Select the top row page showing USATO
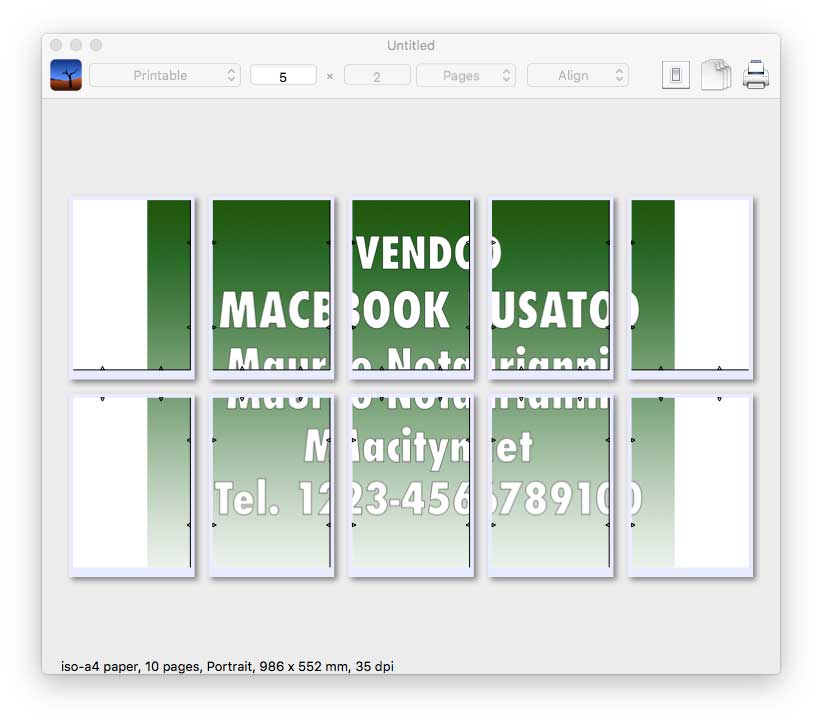This screenshot has height=724, width=822. [x=551, y=287]
